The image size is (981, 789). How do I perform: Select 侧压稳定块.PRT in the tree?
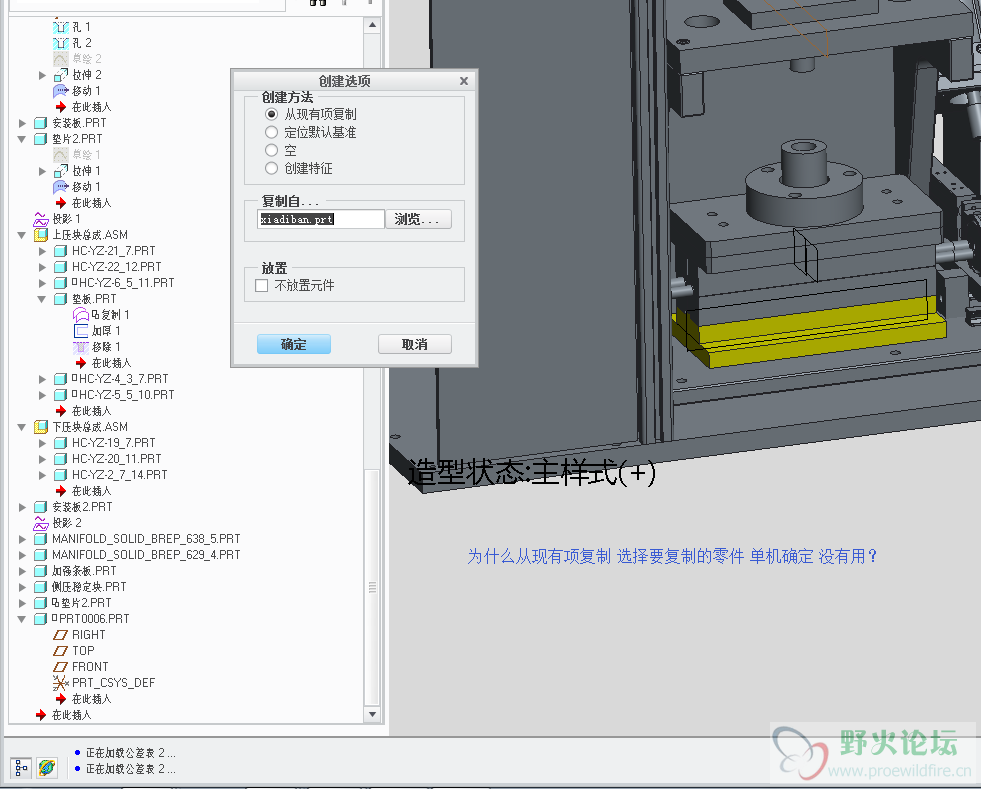tap(89, 588)
